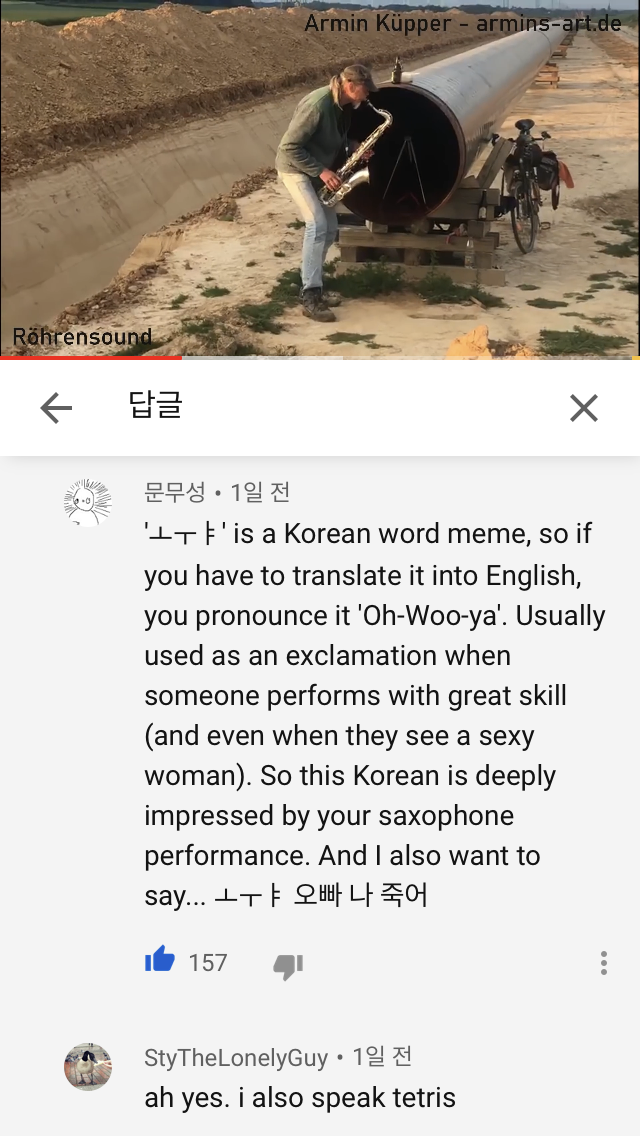Tap the back arrow beside 답글
The width and height of the screenshot is (640, 1136).
click(56, 409)
